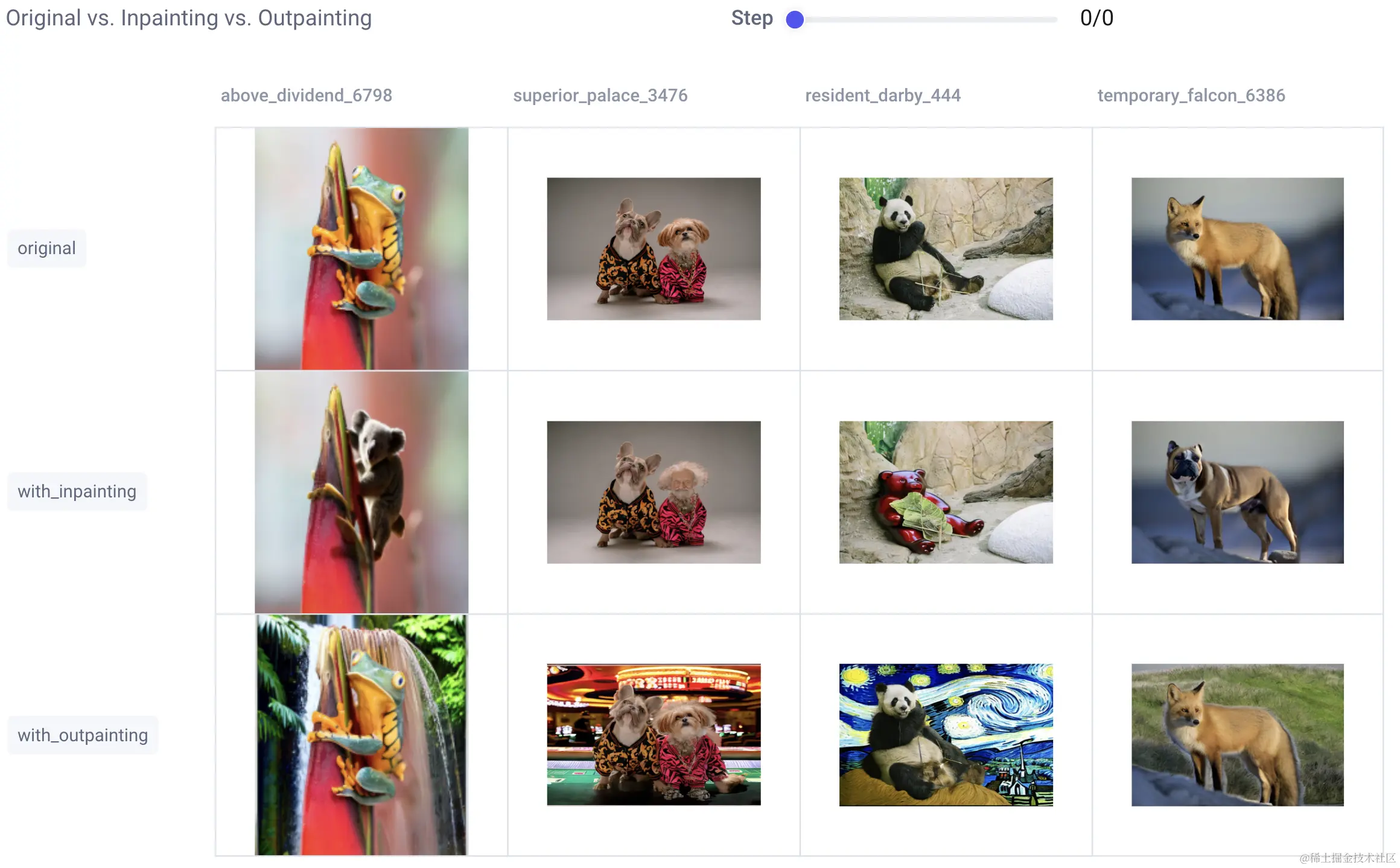The height and width of the screenshot is (868, 1400).
Task: Open the inpainted dogs image with old man face
Action: [654, 492]
